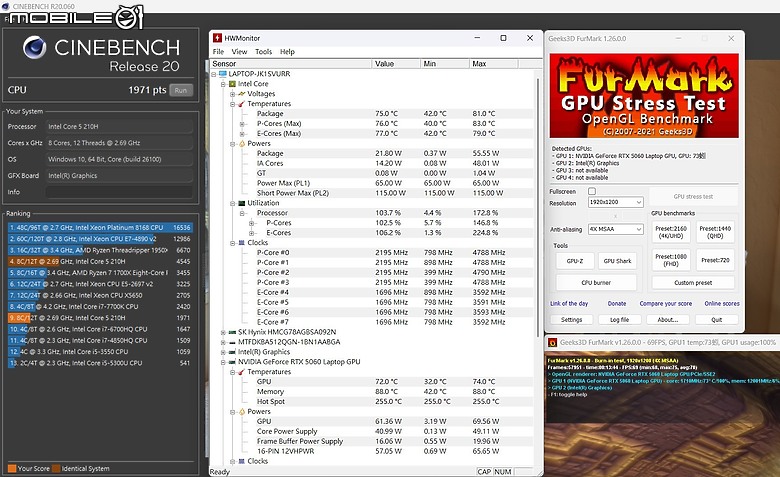Open the Resolution 1920x1200 dropdown

(616, 202)
